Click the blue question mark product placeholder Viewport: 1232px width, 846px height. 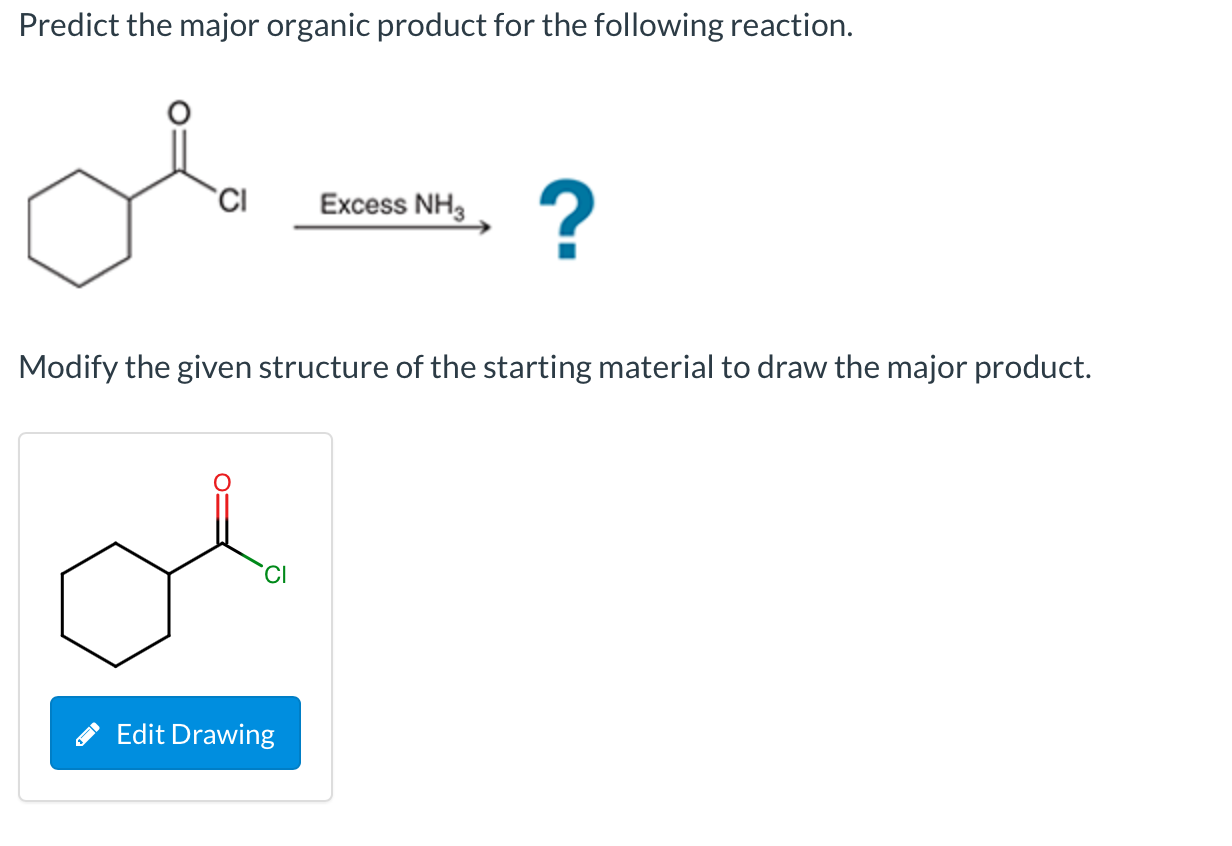(567, 219)
